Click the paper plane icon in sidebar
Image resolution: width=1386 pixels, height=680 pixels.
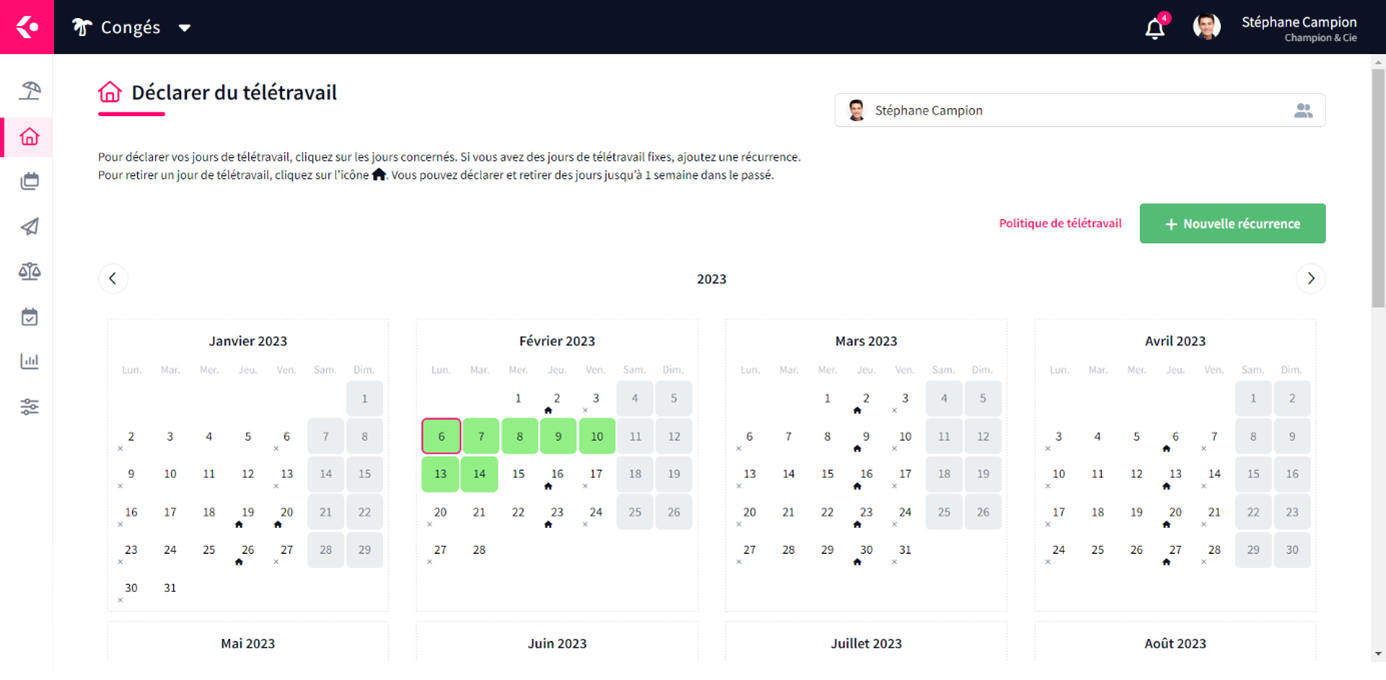click(29, 227)
